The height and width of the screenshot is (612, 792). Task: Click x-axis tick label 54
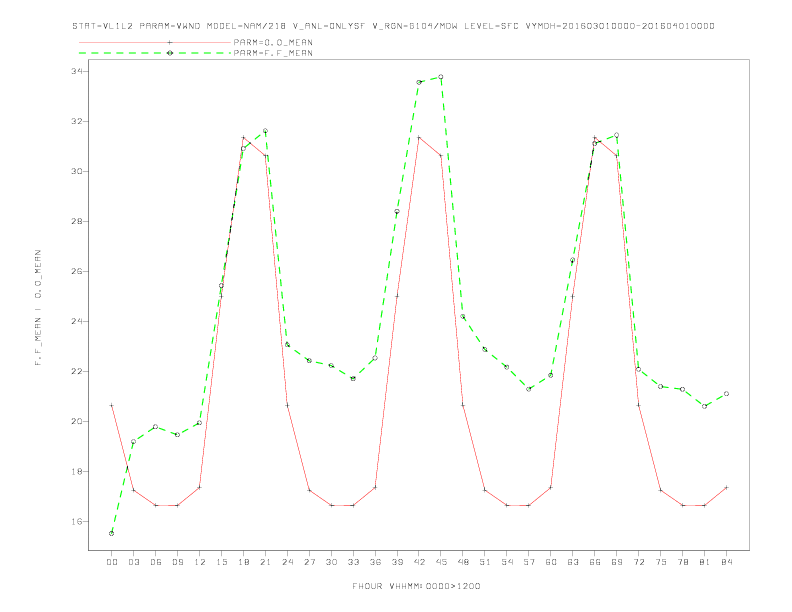point(507,562)
